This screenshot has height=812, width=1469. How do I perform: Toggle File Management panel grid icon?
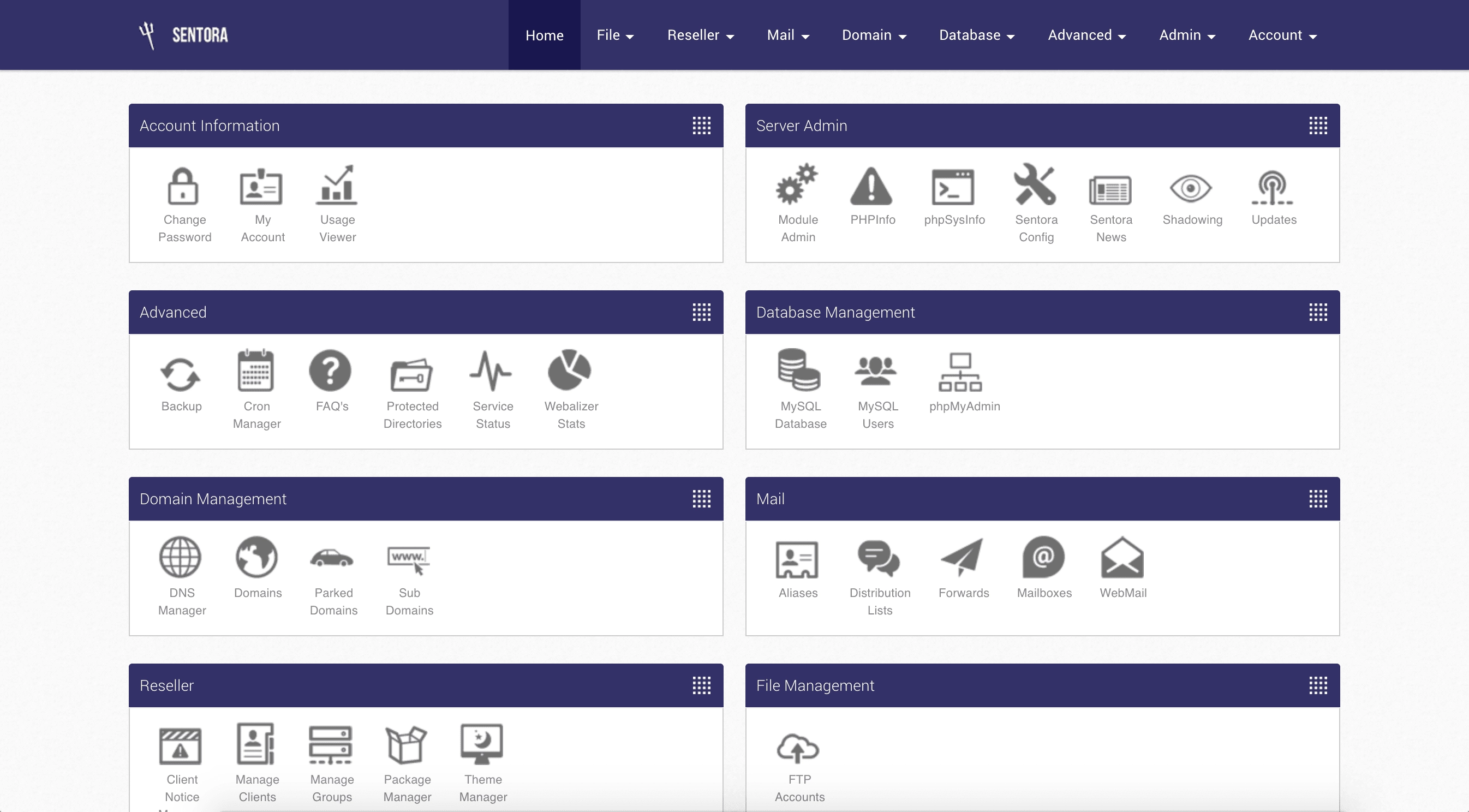point(1318,685)
